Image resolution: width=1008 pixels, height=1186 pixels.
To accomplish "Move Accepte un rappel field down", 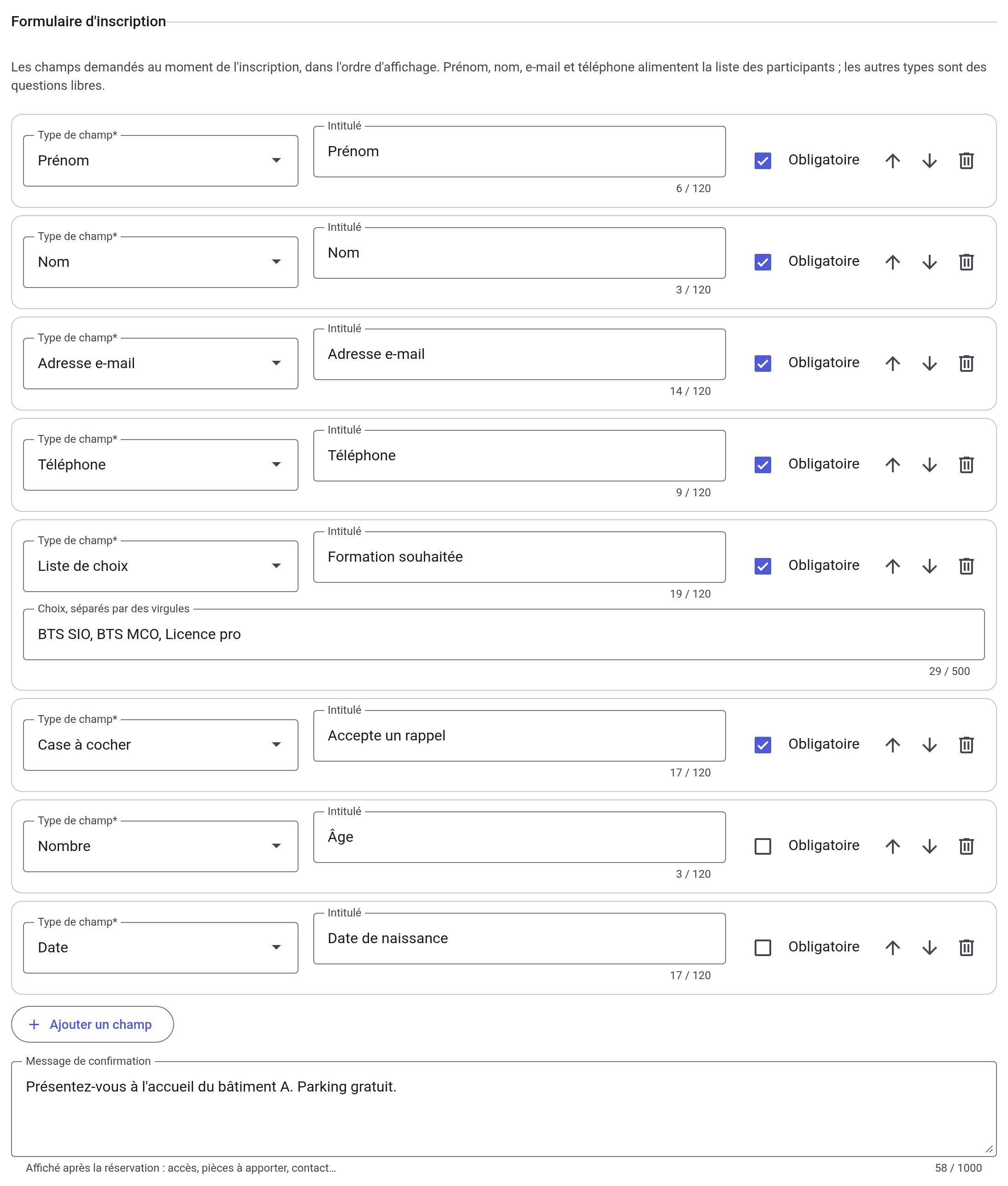I will click(x=929, y=745).
